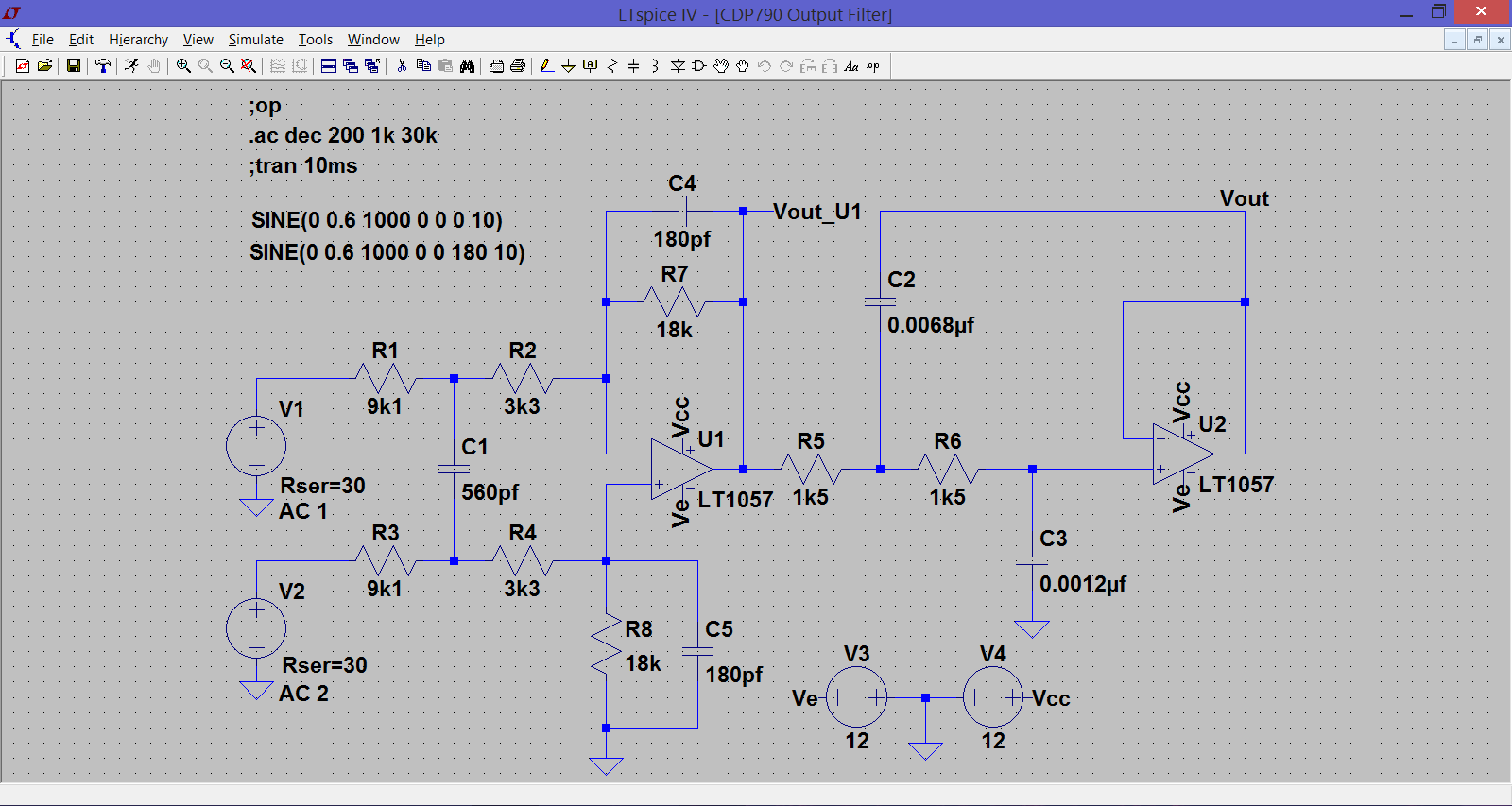Click the Mirror component icon
Image resolution: width=1512 pixels, height=806 pixels.
(830, 66)
